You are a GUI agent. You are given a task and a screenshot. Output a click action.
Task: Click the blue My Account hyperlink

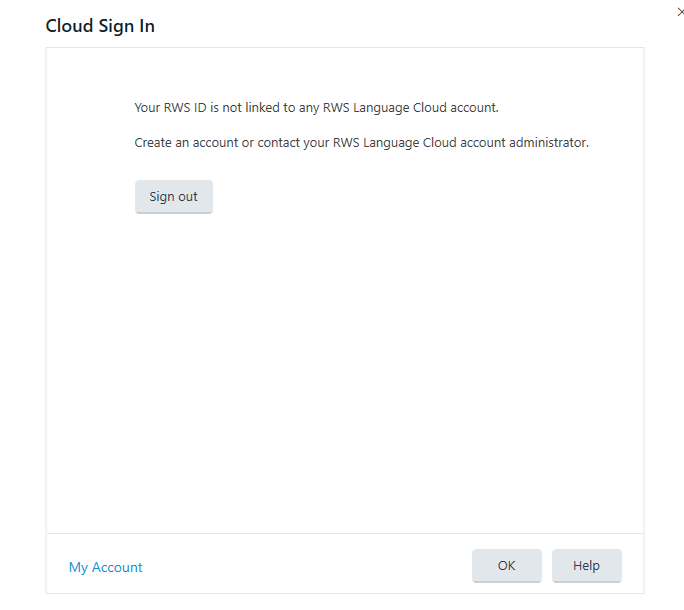(x=106, y=567)
